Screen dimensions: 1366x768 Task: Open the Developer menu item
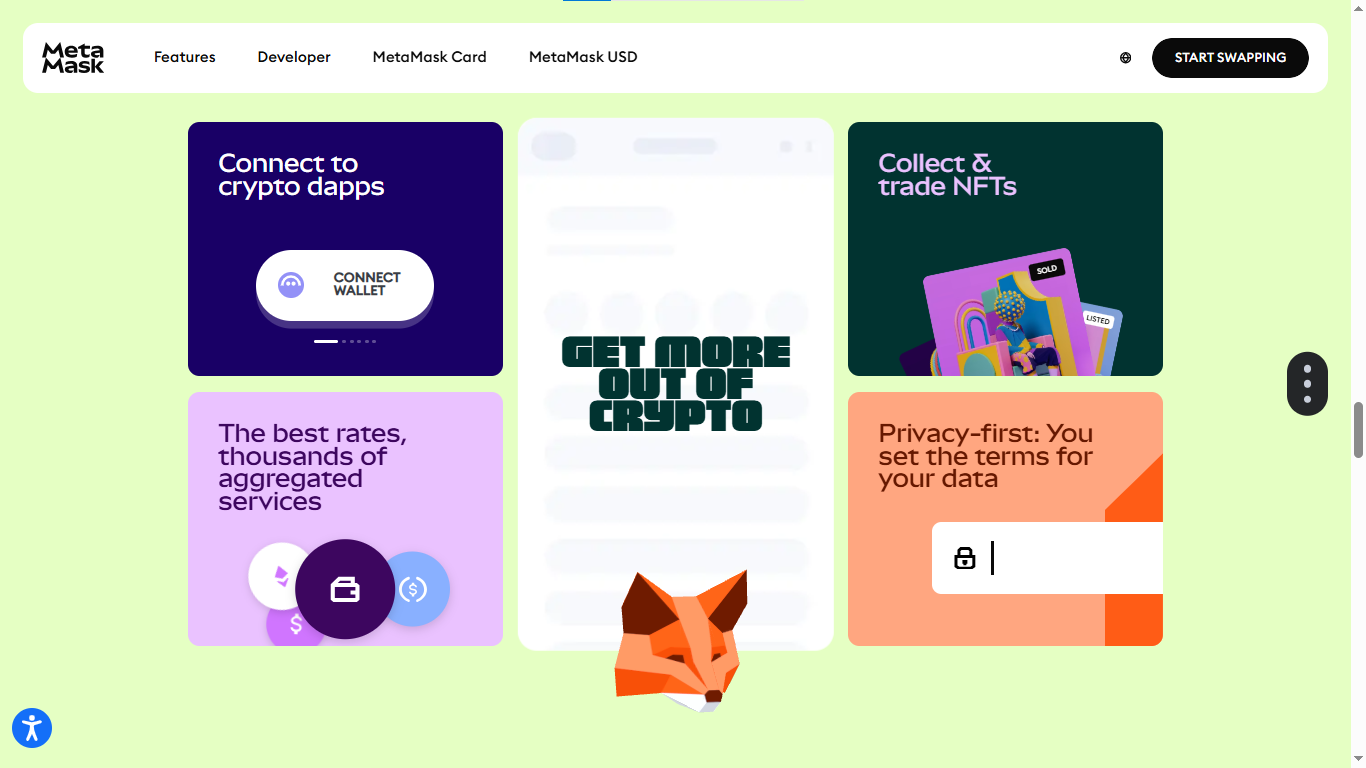[294, 57]
